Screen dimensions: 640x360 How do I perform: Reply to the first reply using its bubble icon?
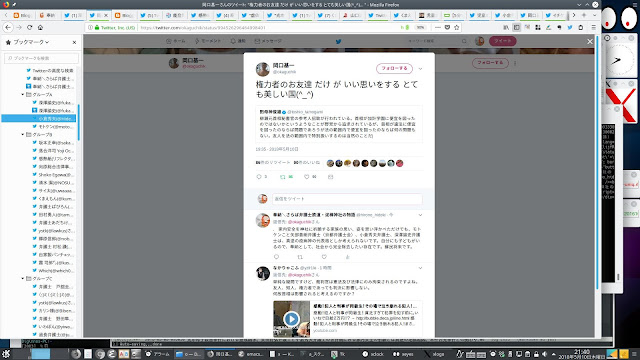click(276, 257)
